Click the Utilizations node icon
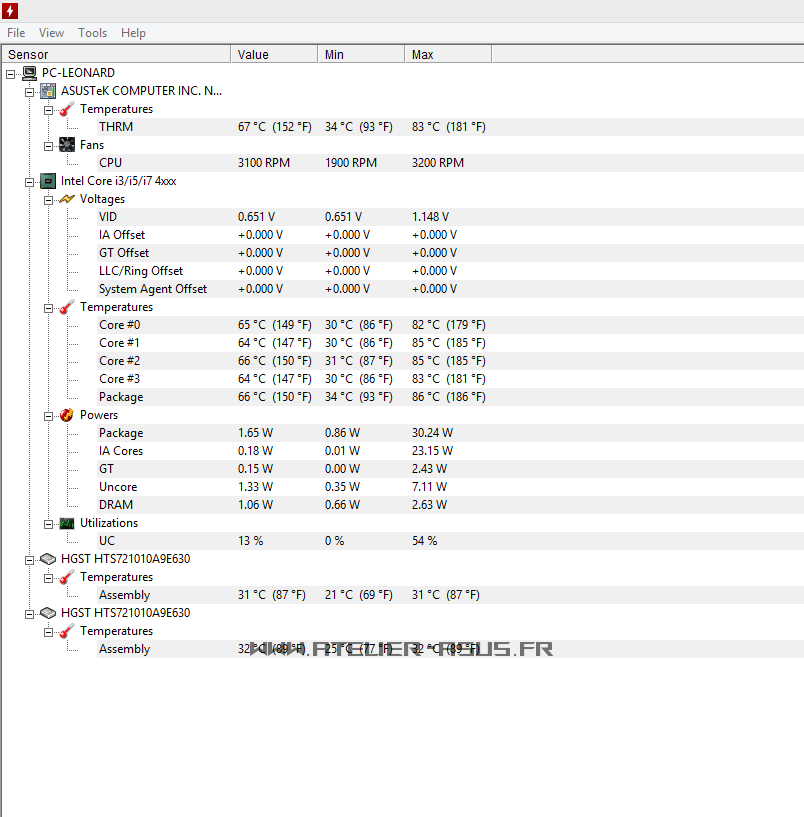804x817 pixels. 67,523
